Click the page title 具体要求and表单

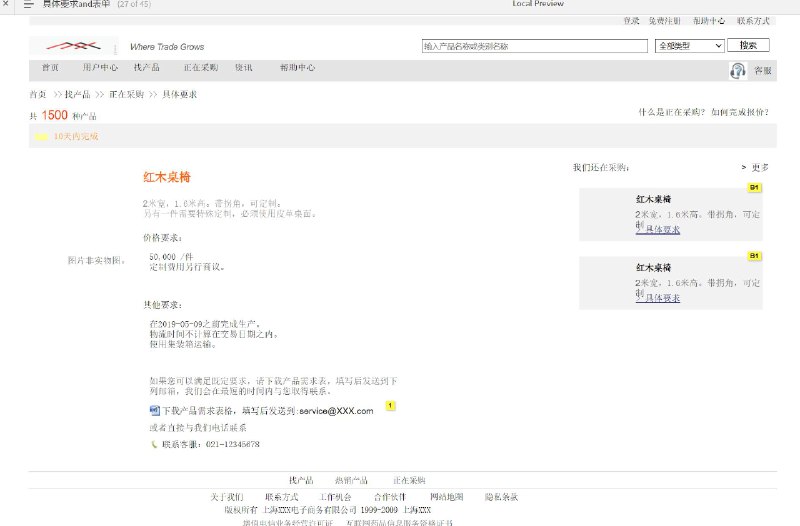click(76, 4)
